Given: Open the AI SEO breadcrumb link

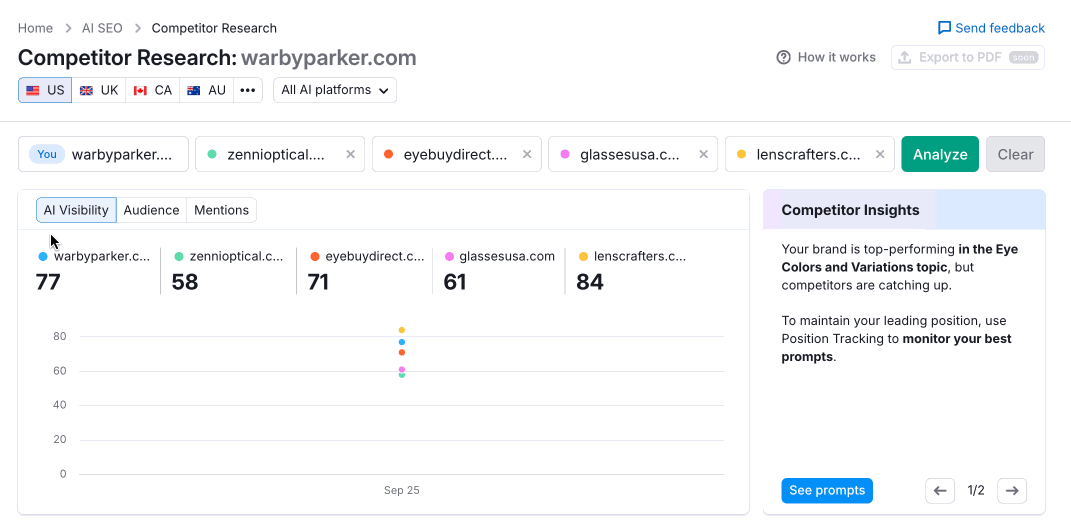Looking at the screenshot, I should click(x=102, y=28).
